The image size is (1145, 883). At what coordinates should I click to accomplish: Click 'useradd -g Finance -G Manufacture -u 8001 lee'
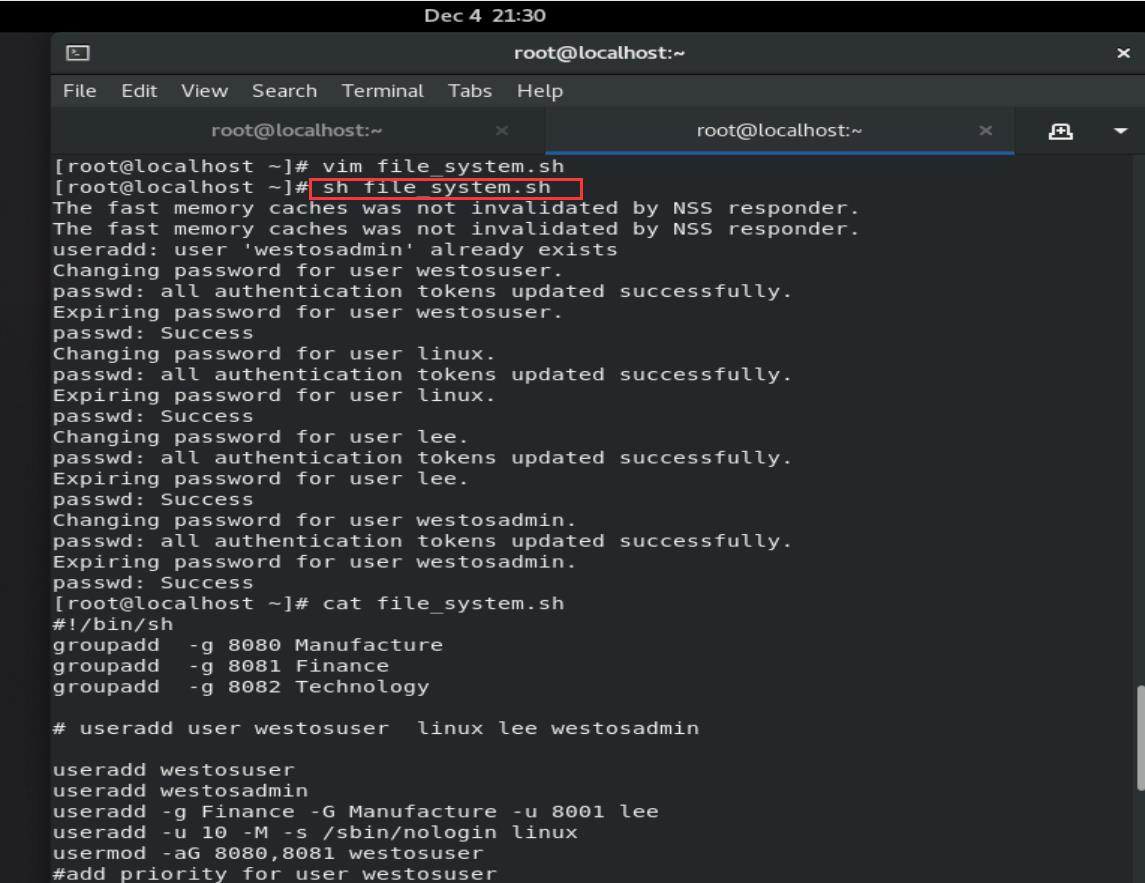coord(356,811)
